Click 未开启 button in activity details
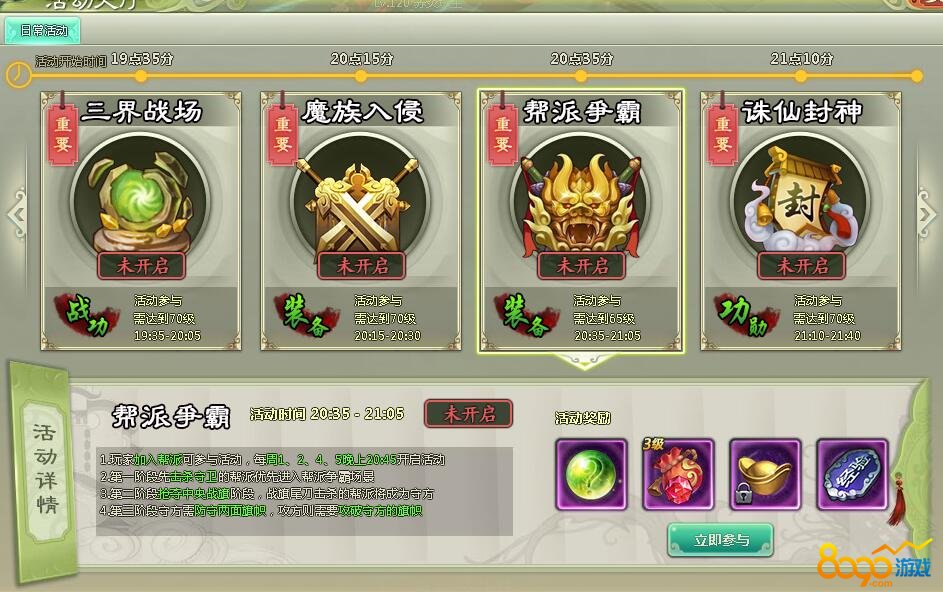Image resolution: width=943 pixels, height=592 pixels. tap(468, 413)
